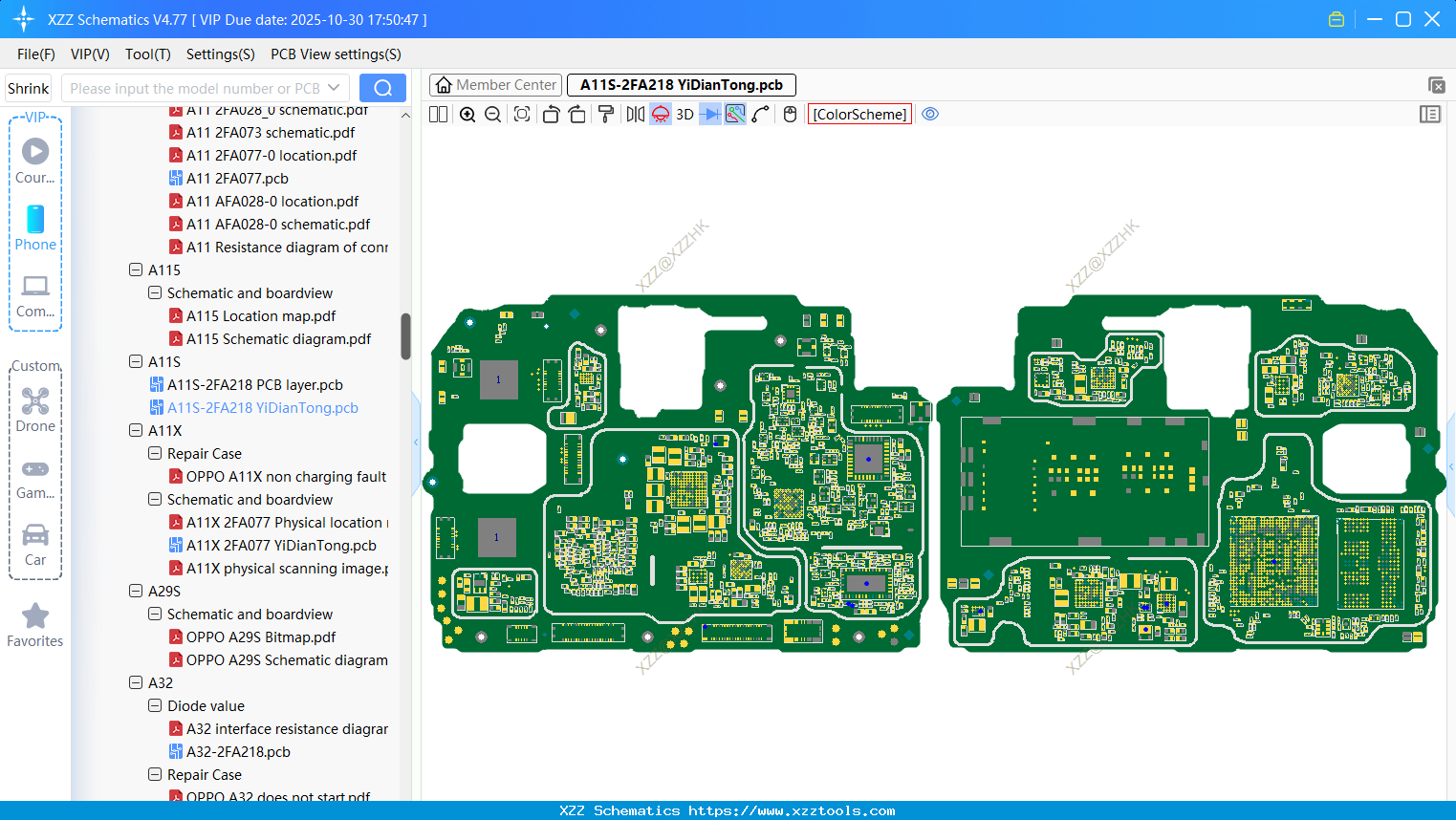The width and height of the screenshot is (1456, 820).
Task: Toggle the diode value display
Action: [x=710, y=115]
